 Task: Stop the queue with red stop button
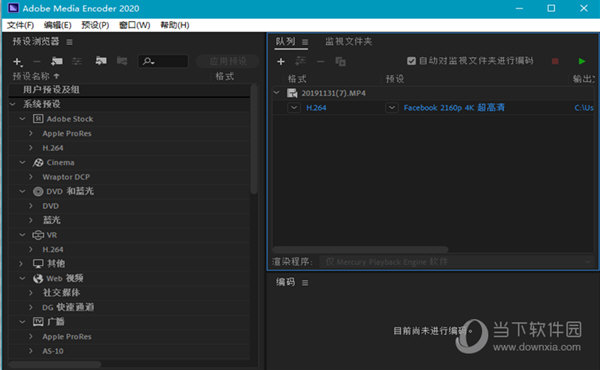(555, 61)
